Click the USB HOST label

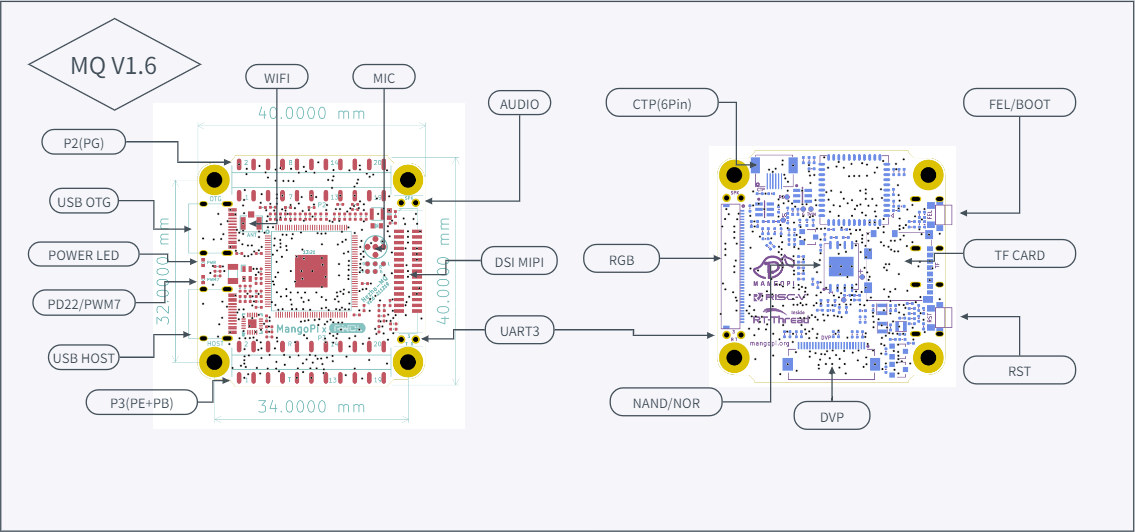(x=84, y=357)
